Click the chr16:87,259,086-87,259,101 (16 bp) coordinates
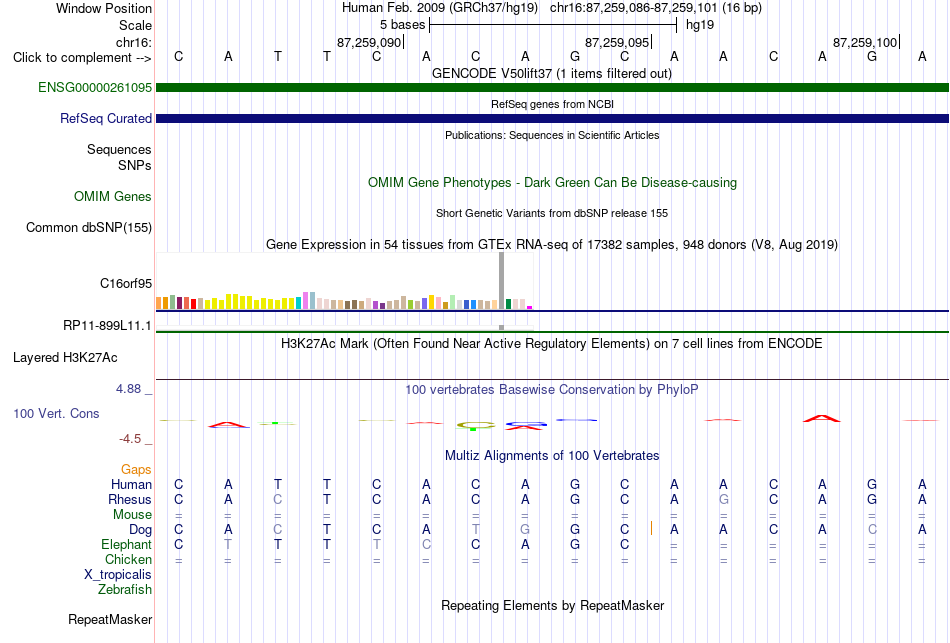 656,8
